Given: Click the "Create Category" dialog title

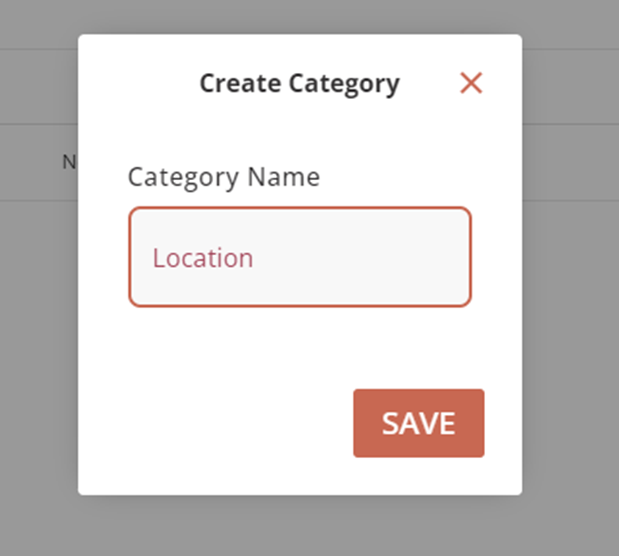Looking at the screenshot, I should 299,83.
